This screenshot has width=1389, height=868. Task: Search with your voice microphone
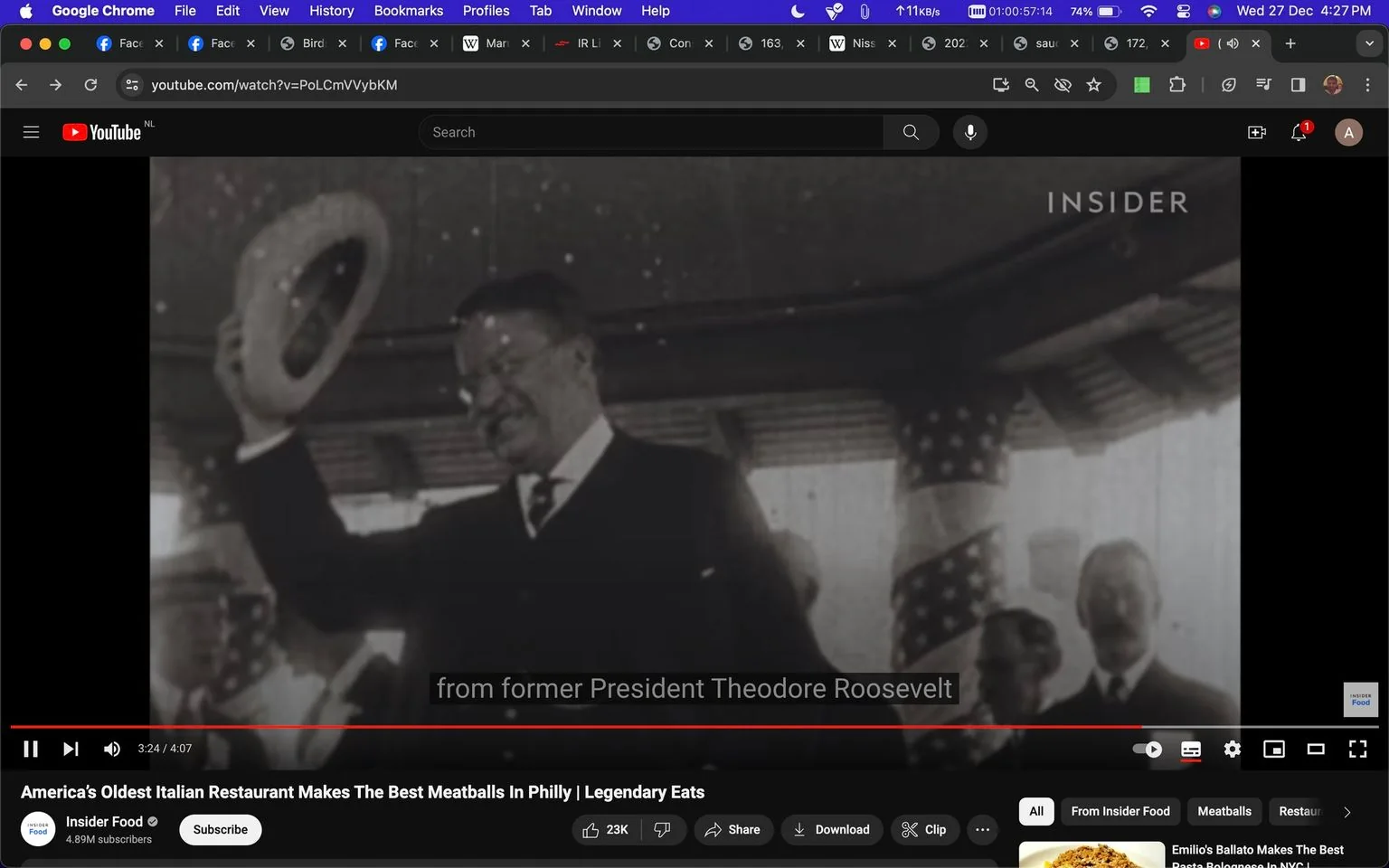pyautogui.click(x=970, y=132)
